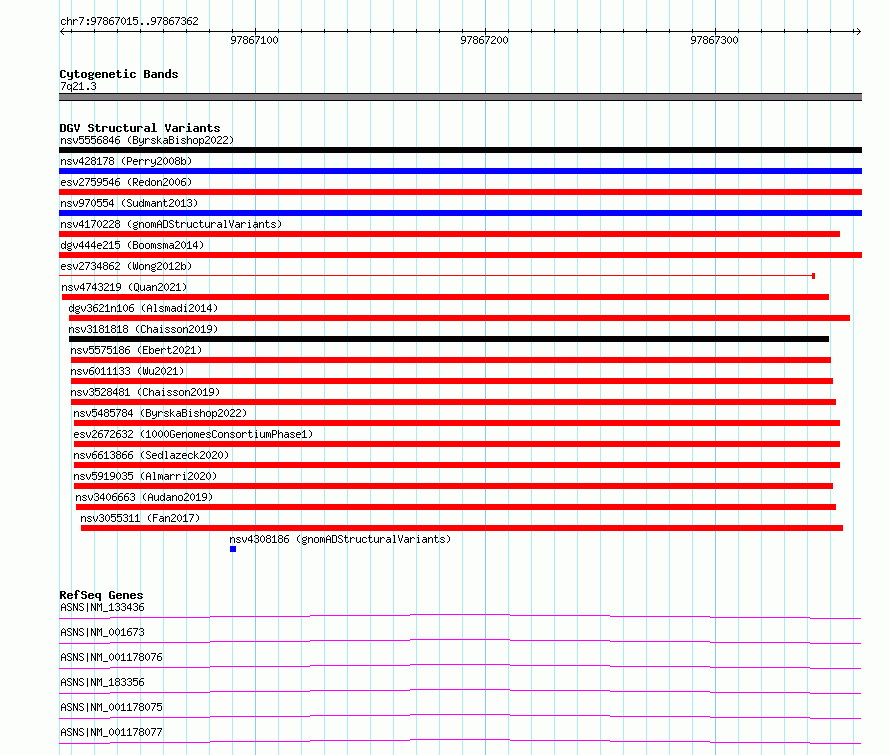Open the nsv5575186 (Ebert2021) label
890x755 pixels.
(x=136, y=350)
